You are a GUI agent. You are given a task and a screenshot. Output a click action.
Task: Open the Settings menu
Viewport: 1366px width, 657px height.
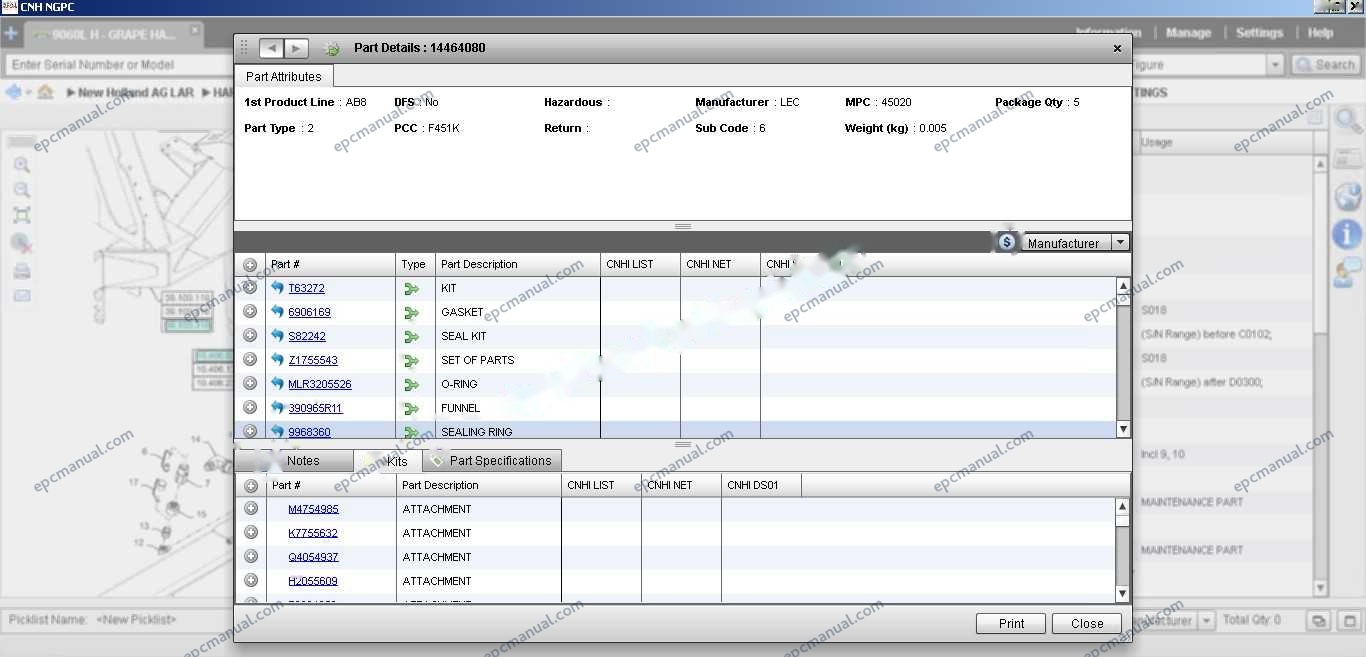coord(1259,33)
